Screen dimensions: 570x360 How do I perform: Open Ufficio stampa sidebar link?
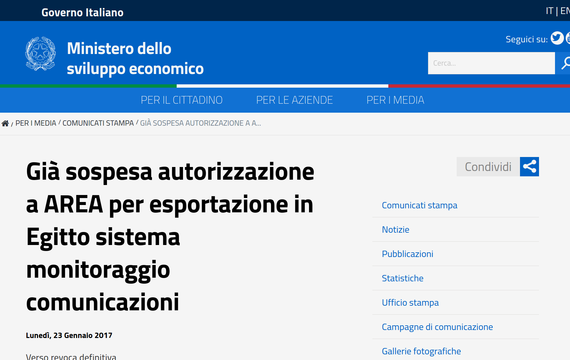410,303
